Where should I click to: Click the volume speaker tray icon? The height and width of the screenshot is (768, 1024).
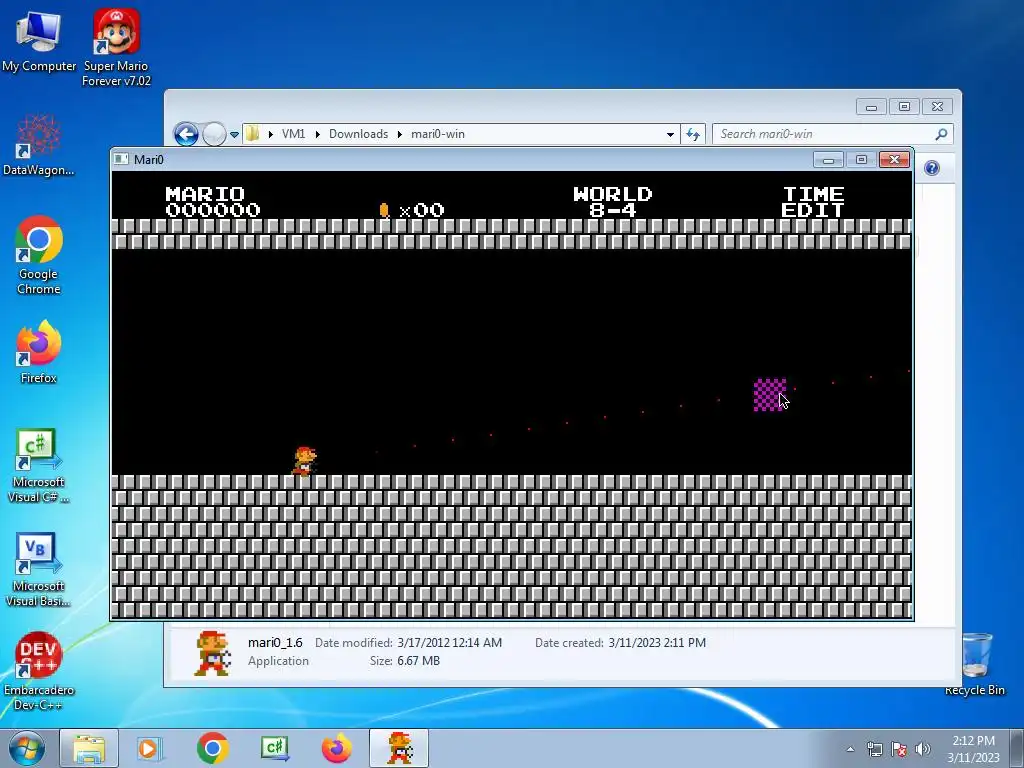coord(923,749)
